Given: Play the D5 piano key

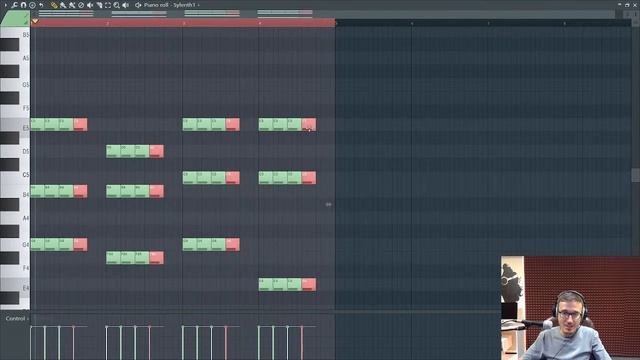Looking at the screenshot, I should [x=24, y=151].
